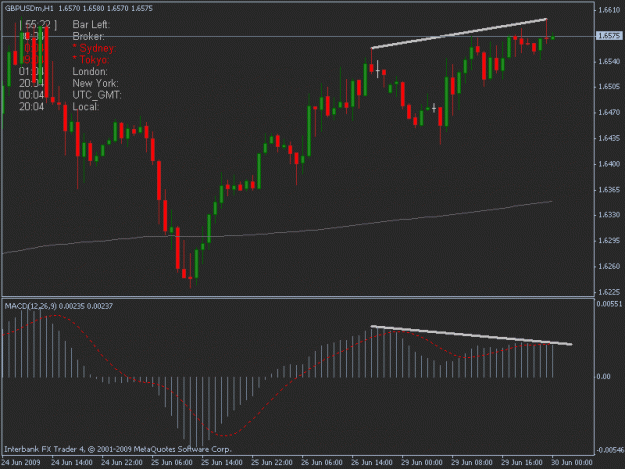Click the time axis label 24 Jun 22:00

122,462
